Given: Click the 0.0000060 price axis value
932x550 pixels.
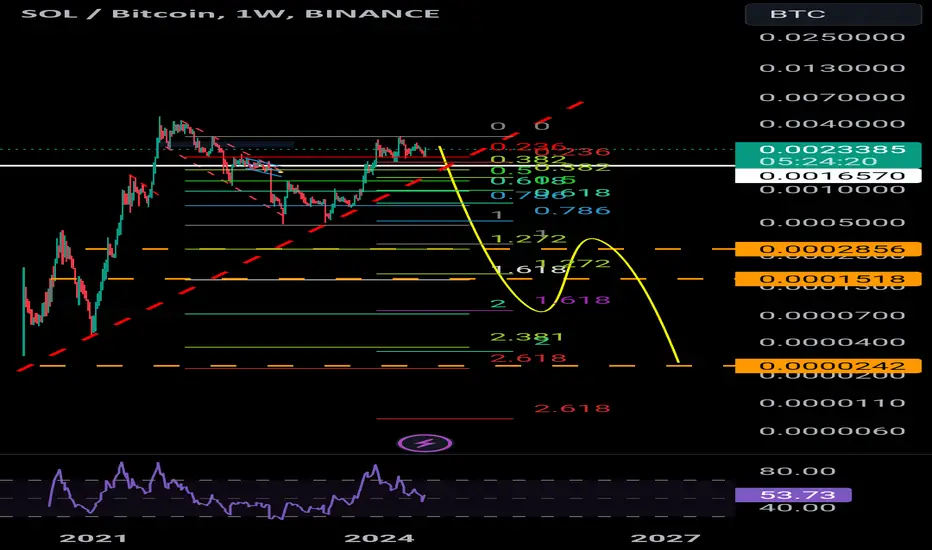Looking at the screenshot, I should pos(832,430).
